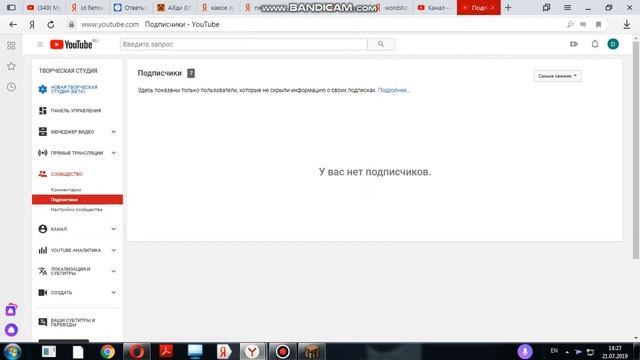
Task: Open the Windows Start button
Action: pos(12,351)
